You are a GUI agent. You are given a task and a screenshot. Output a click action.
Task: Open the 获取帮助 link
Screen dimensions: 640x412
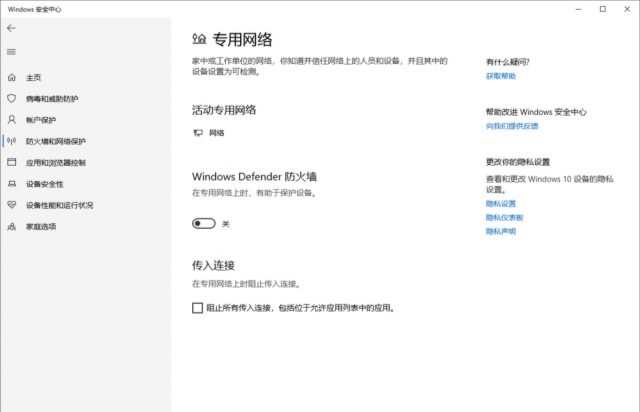(x=500, y=76)
